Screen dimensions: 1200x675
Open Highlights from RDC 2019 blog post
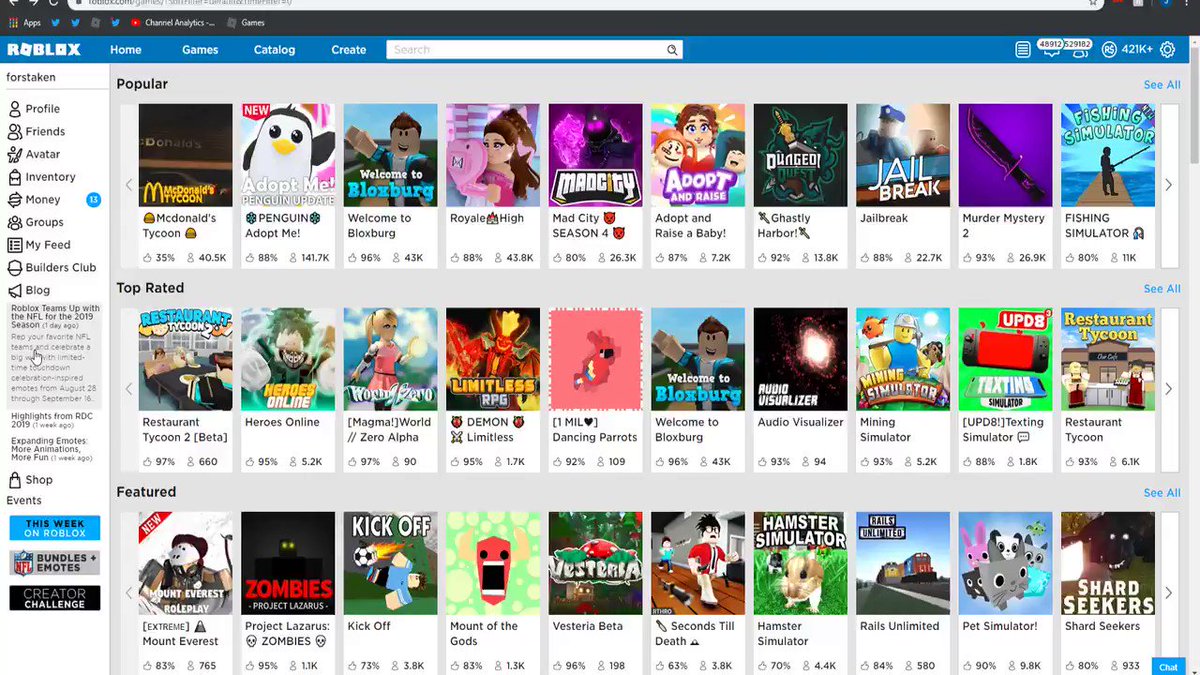click(x=53, y=420)
